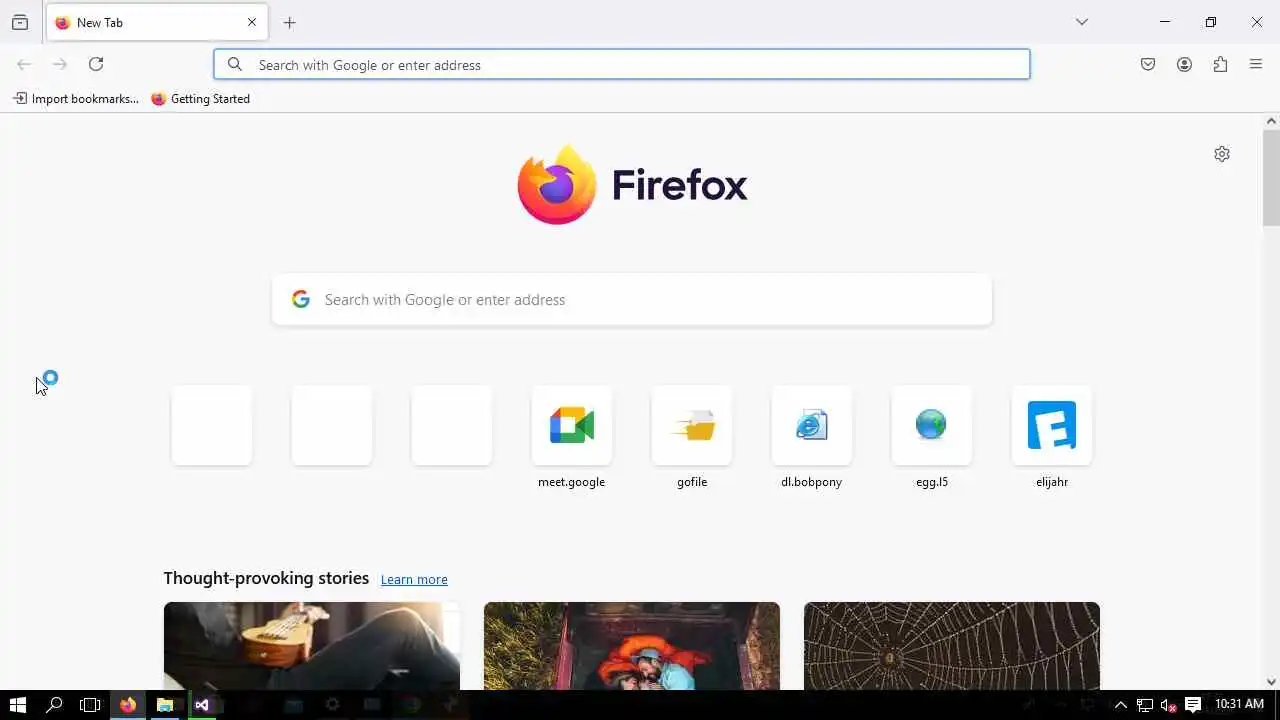1280x720 pixels.
Task: Open the Firefox application hamburger menu
Action: click(x=1256, y=64)
